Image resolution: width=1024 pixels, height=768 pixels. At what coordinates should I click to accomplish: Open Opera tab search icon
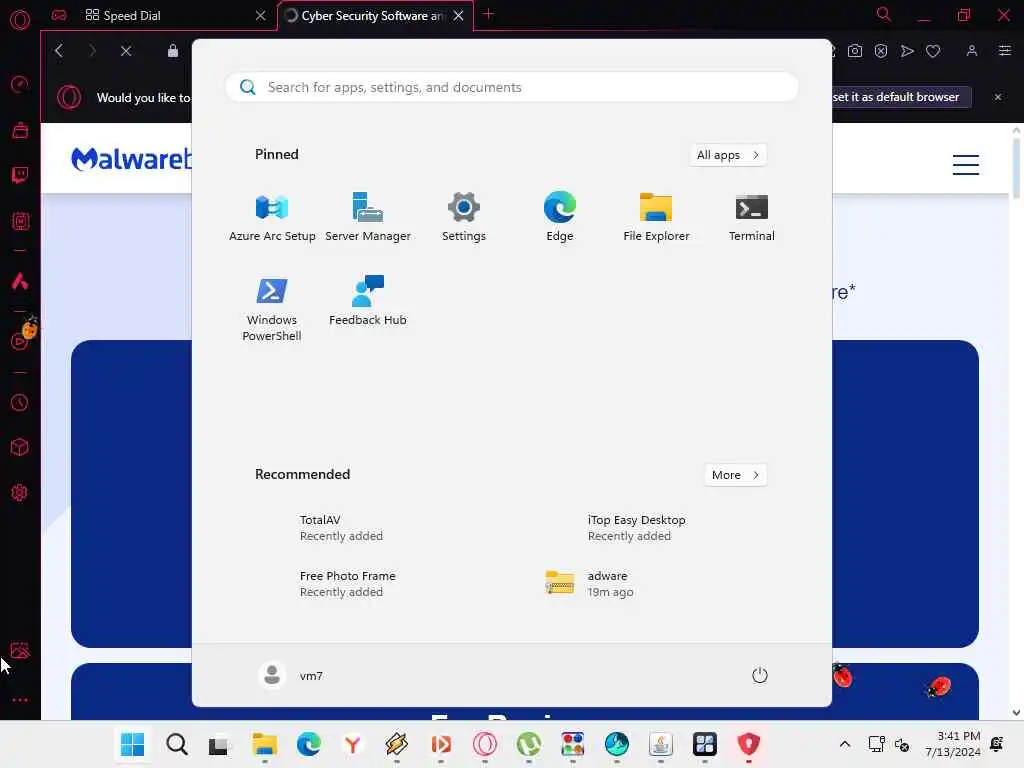tap(884, 14)
